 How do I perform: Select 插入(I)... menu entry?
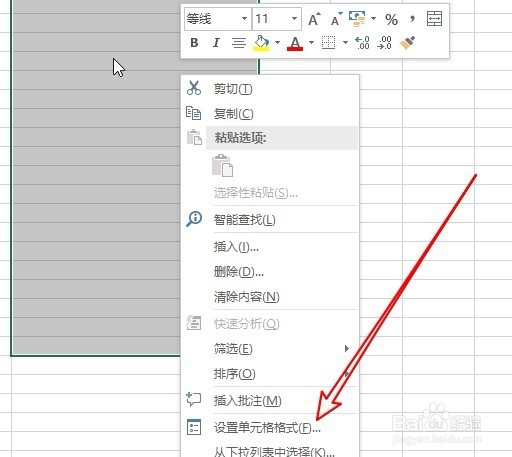point(270,247)
